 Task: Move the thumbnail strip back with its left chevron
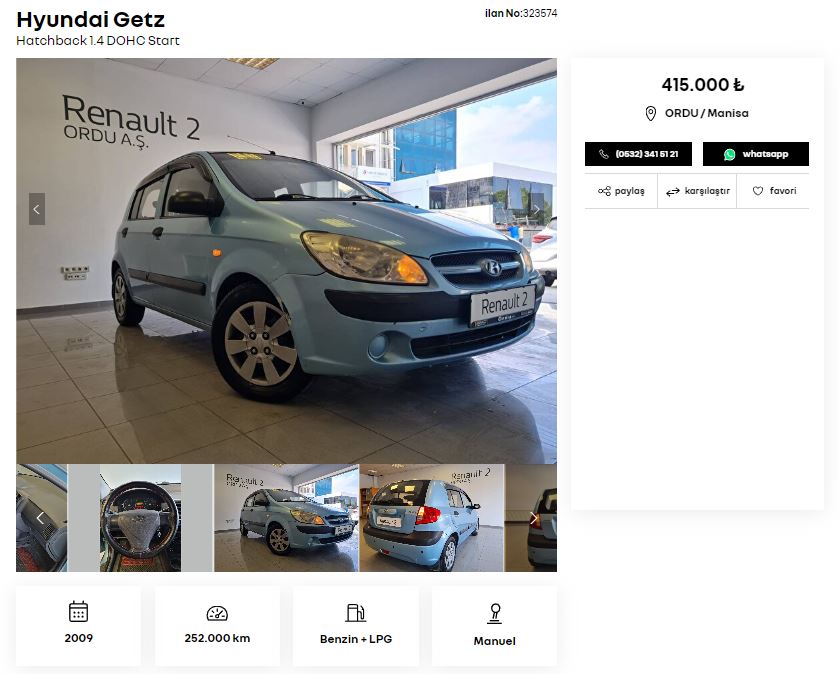pyautogui.click(x=40, y=517)
